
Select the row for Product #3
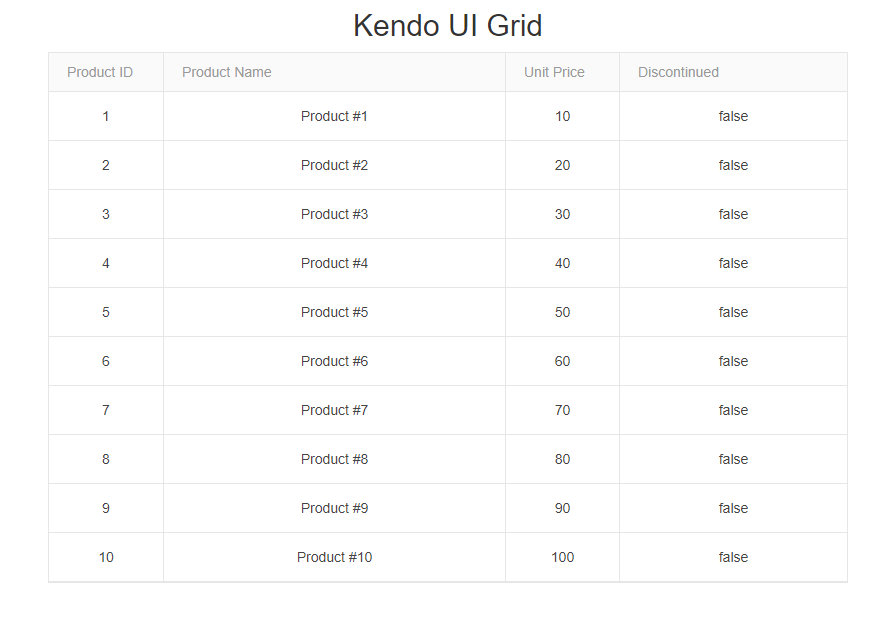[334, 214]
